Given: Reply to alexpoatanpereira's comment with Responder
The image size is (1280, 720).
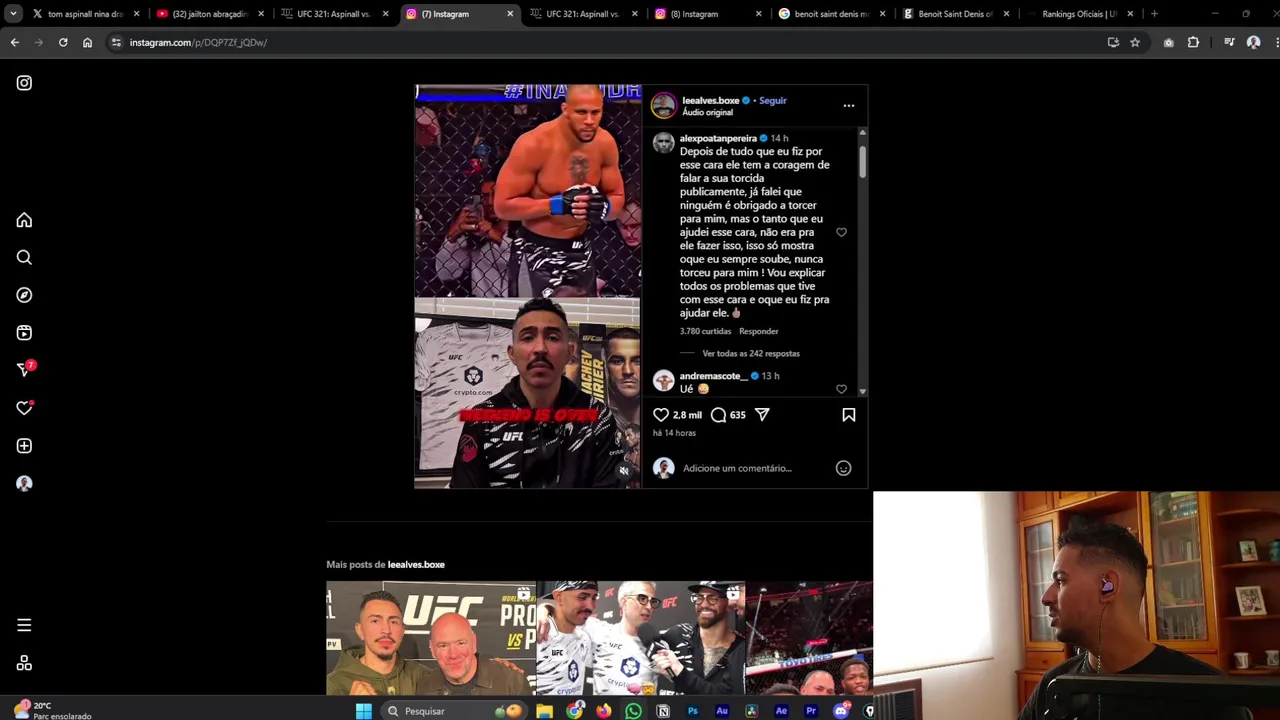Looking at the screenshot, I should coord(758,331).
